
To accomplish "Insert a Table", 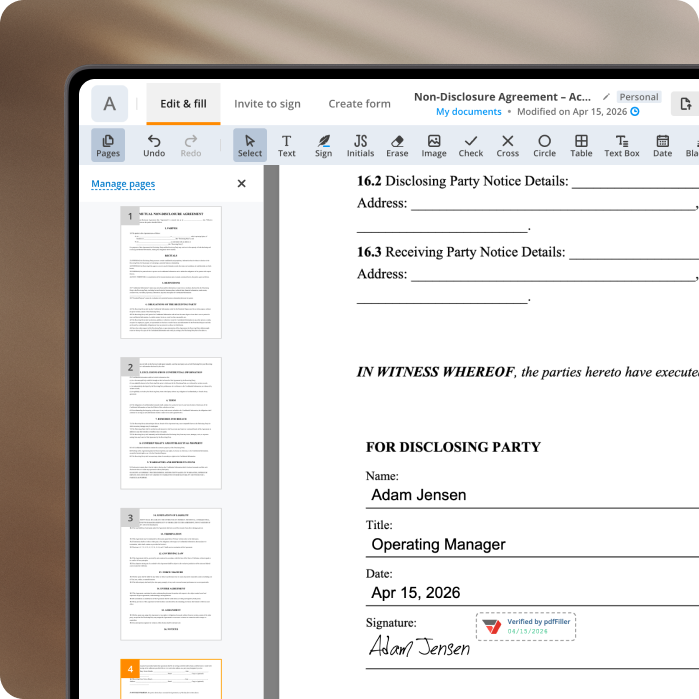I will pyautogui.click(x=581, y=145).
